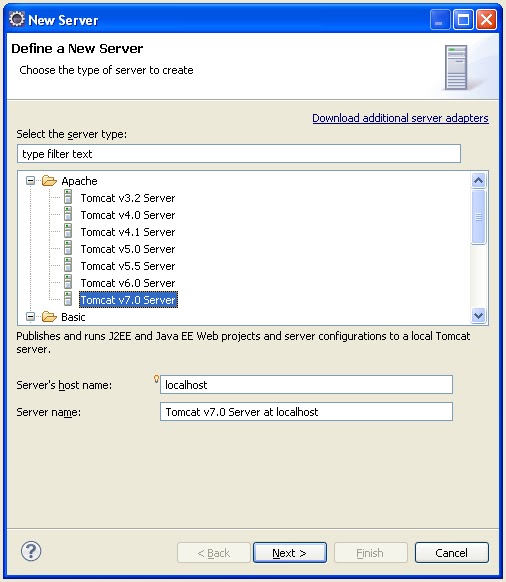506x582 pixels.
Task: Click the server list scroll down arrow
Action: (479, 316)
